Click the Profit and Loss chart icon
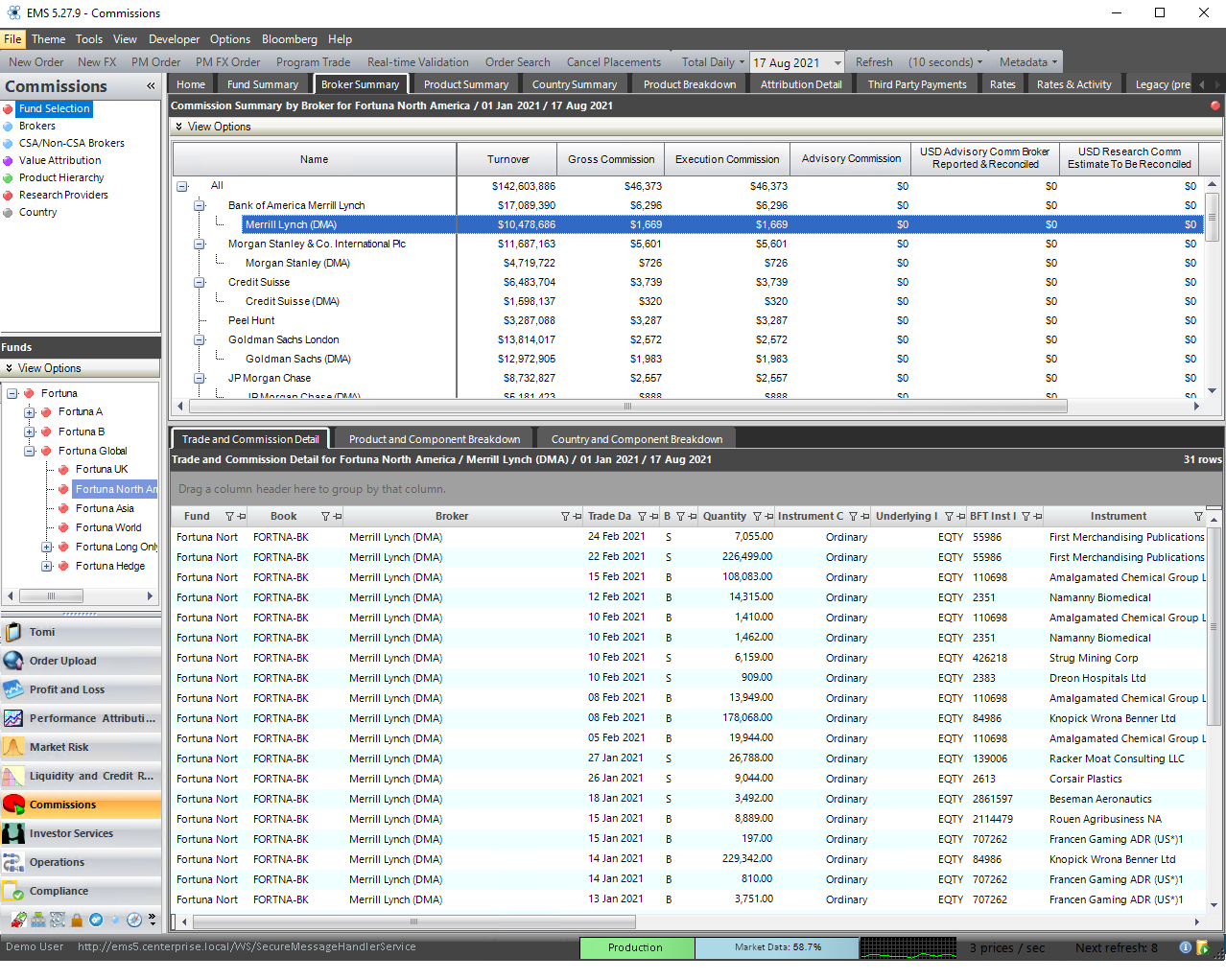 point(13,689)
